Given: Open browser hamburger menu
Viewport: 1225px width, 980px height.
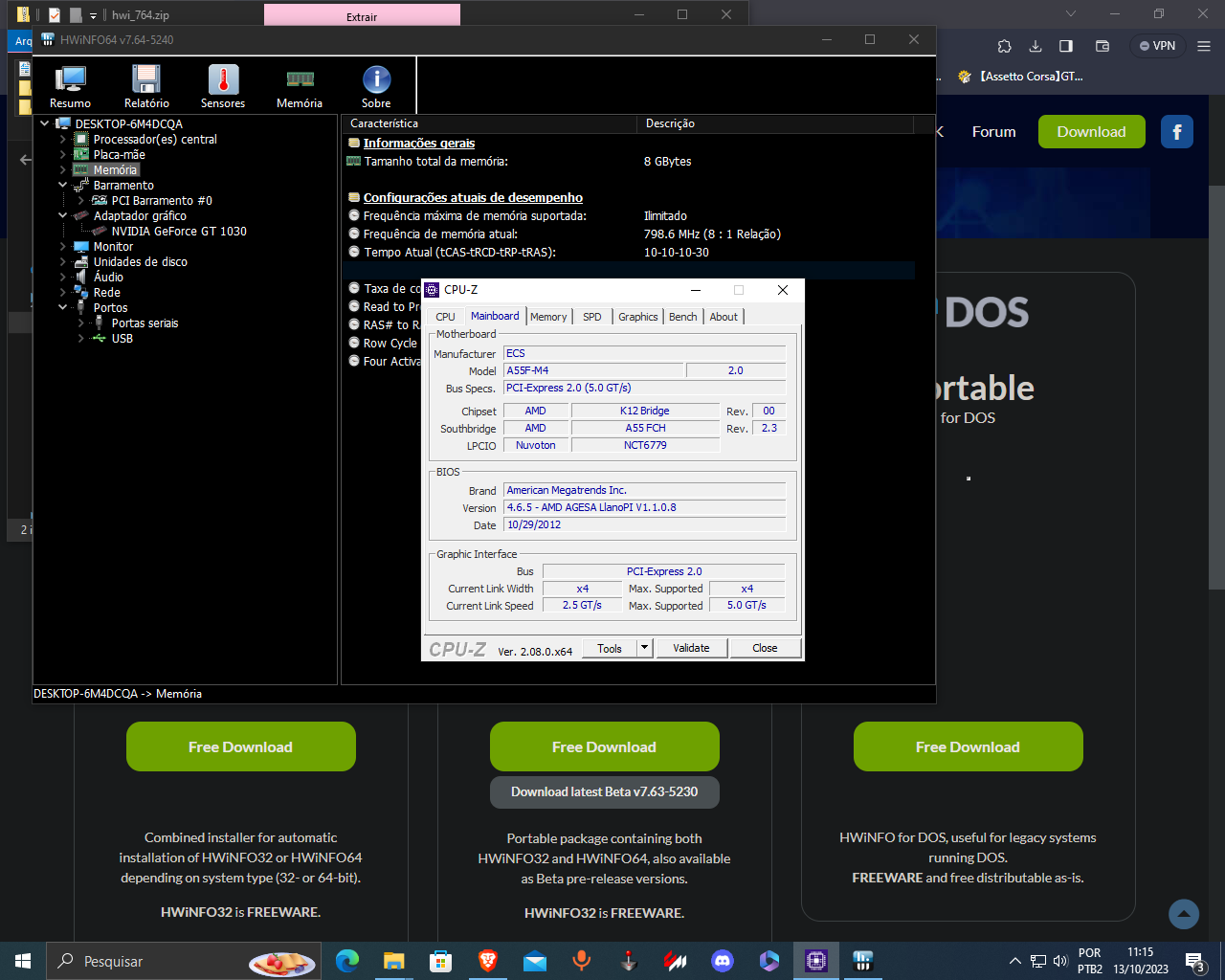Looking at the screenshot, I should coord(1204,46).
